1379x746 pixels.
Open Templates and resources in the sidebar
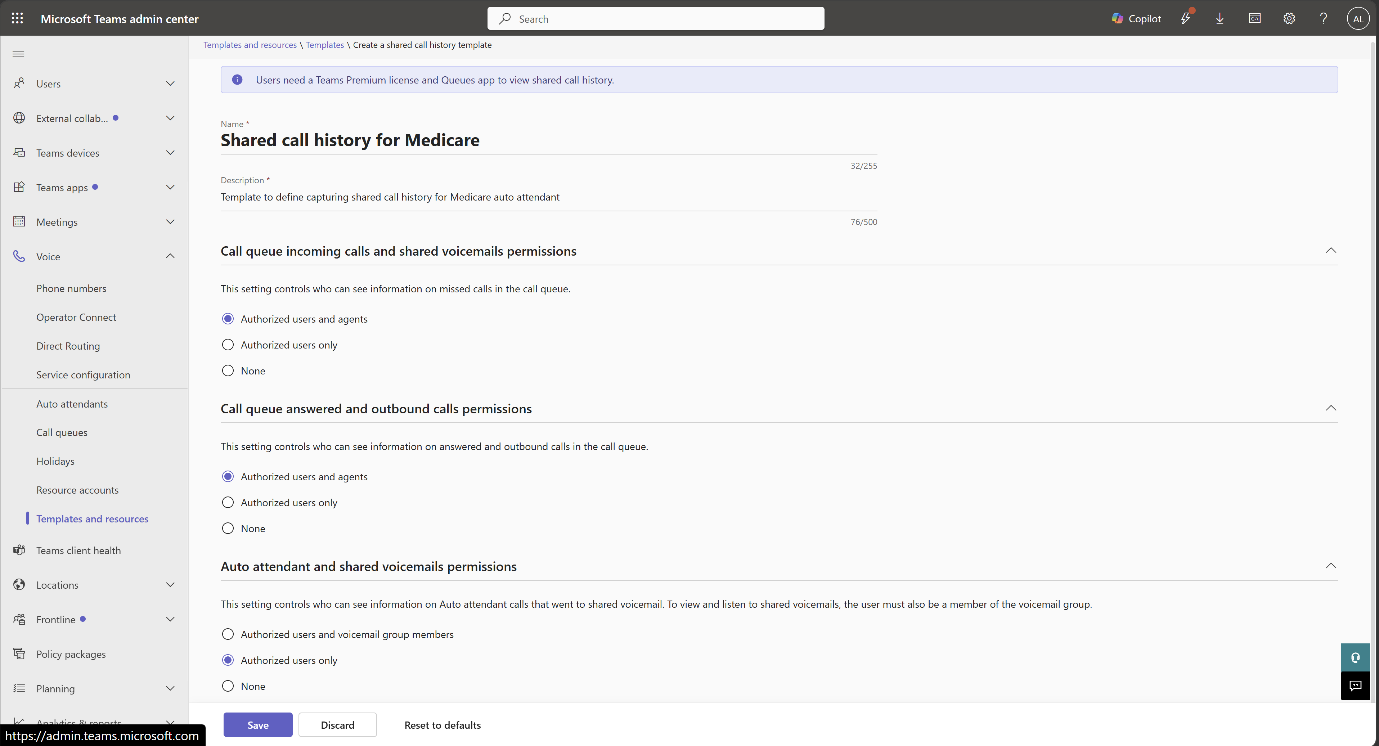point(92,519)
